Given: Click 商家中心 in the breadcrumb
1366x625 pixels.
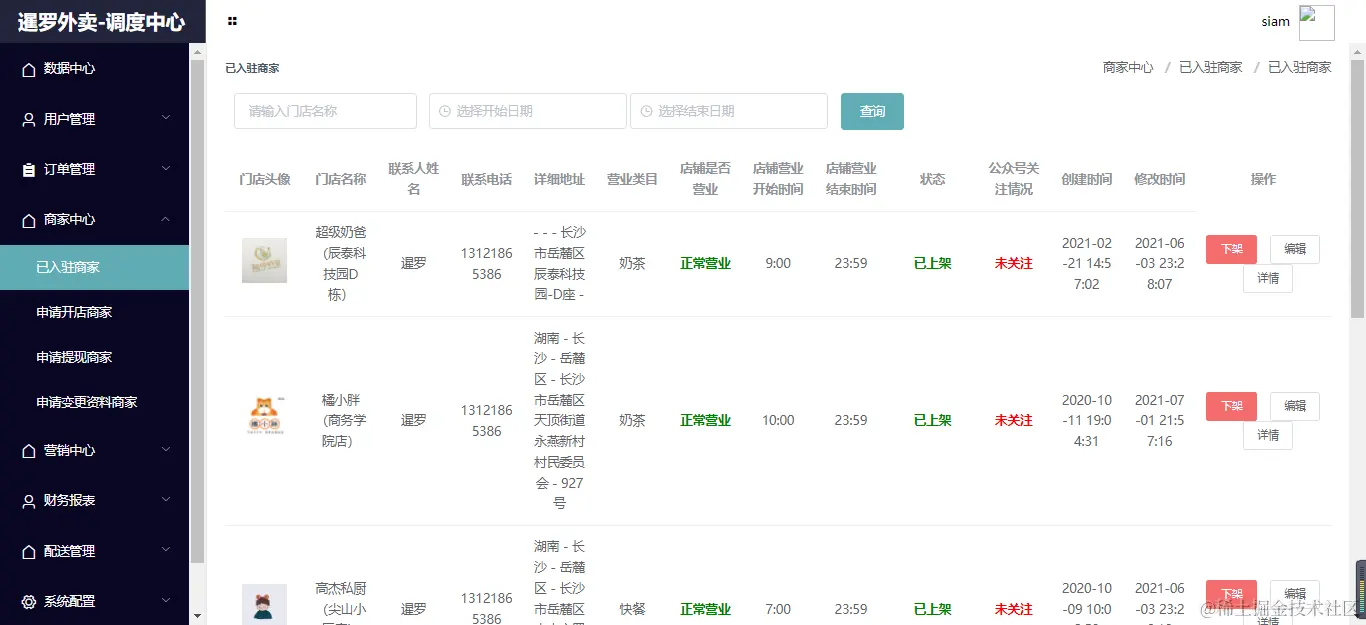Looking at the screenshot, I should (1128, 67).
